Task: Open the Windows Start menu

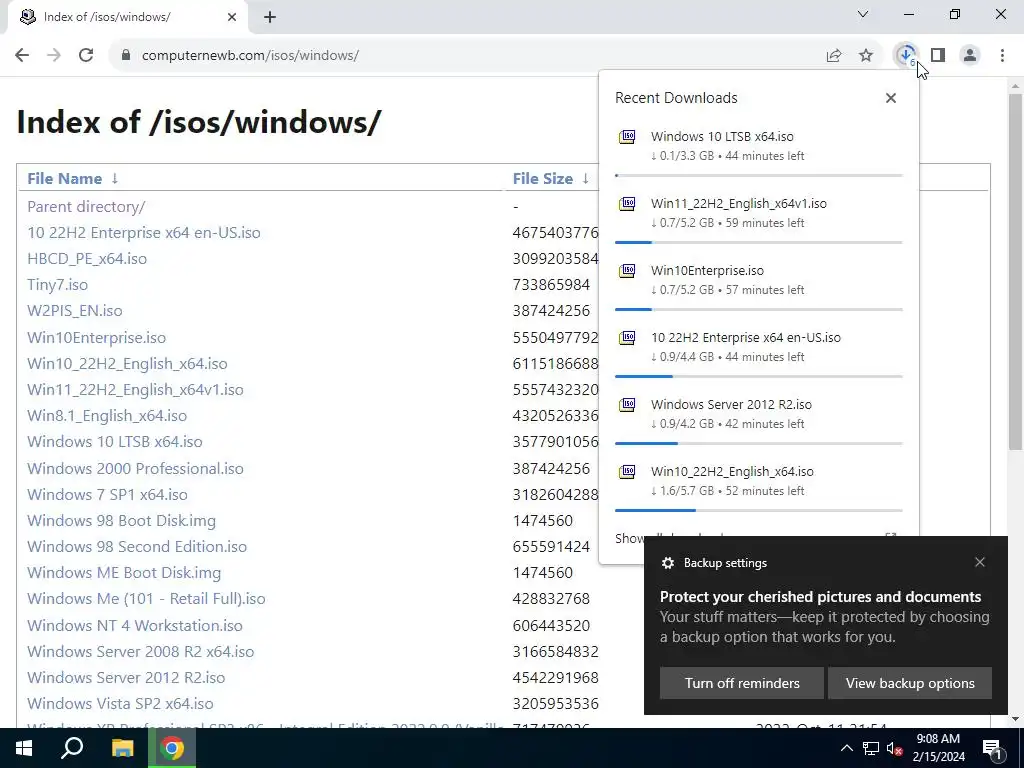Action: pos(24,748)
